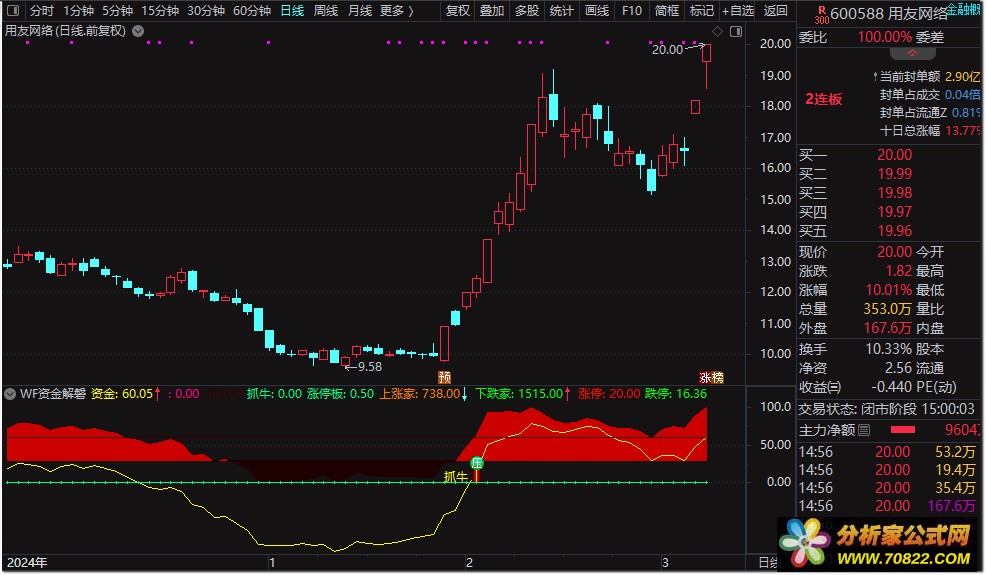Click the 十日总涨幅 row
987x575 pixels.
[x=930, y=130]
